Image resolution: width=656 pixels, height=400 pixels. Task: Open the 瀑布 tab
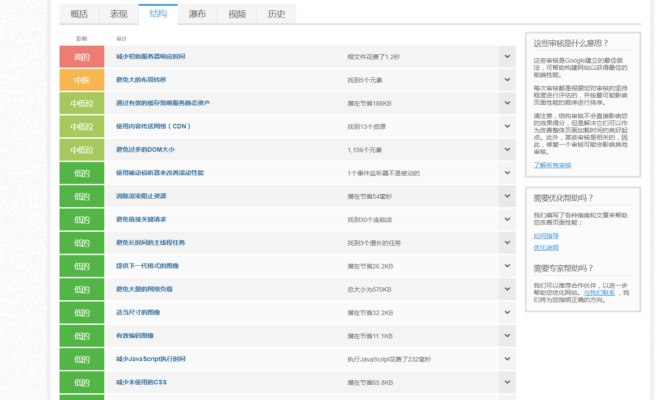197,14
